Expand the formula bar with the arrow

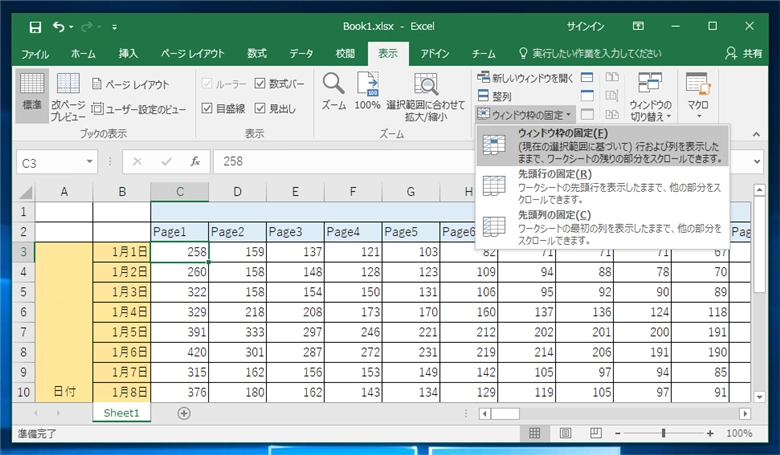tap(757, 162)
